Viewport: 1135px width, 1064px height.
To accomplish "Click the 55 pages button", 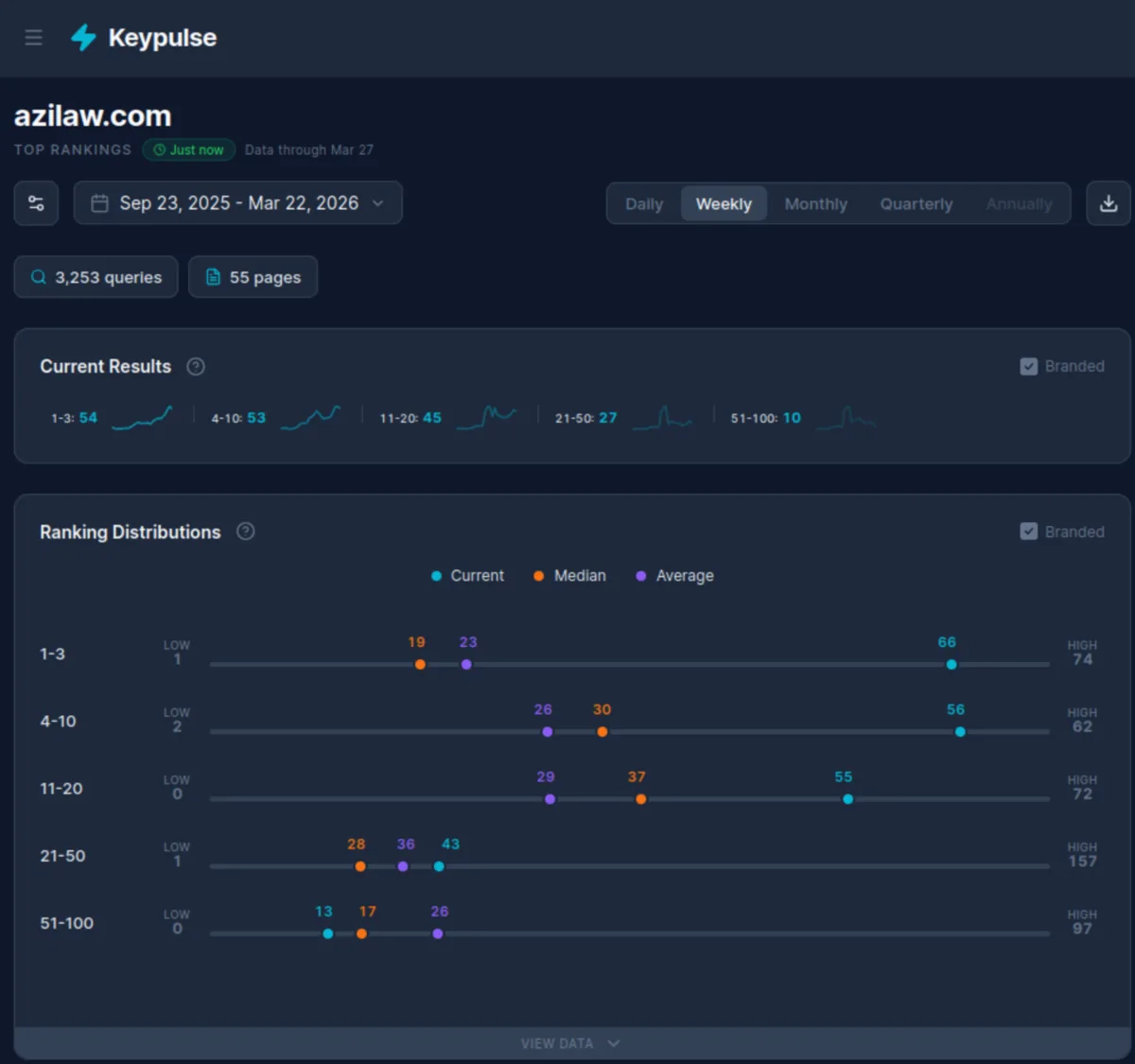I will [x=253, y=276].
